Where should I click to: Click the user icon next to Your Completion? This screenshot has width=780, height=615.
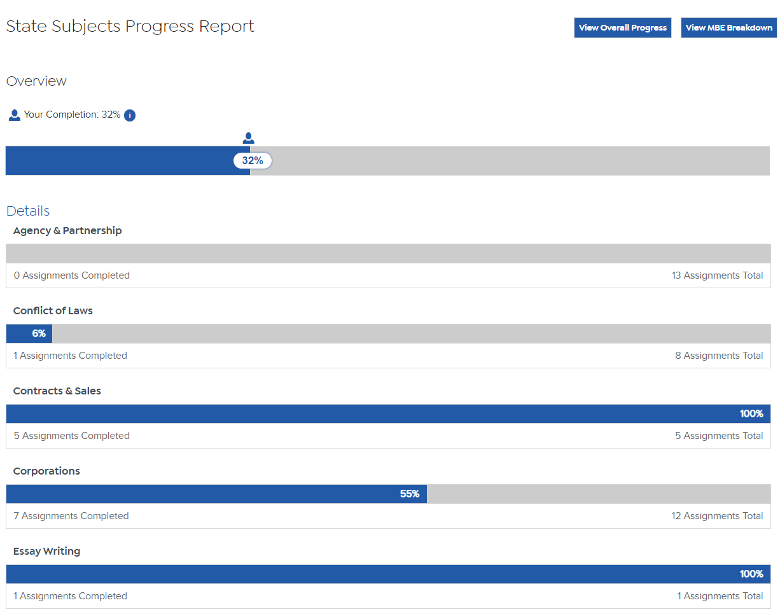[14, 115]
